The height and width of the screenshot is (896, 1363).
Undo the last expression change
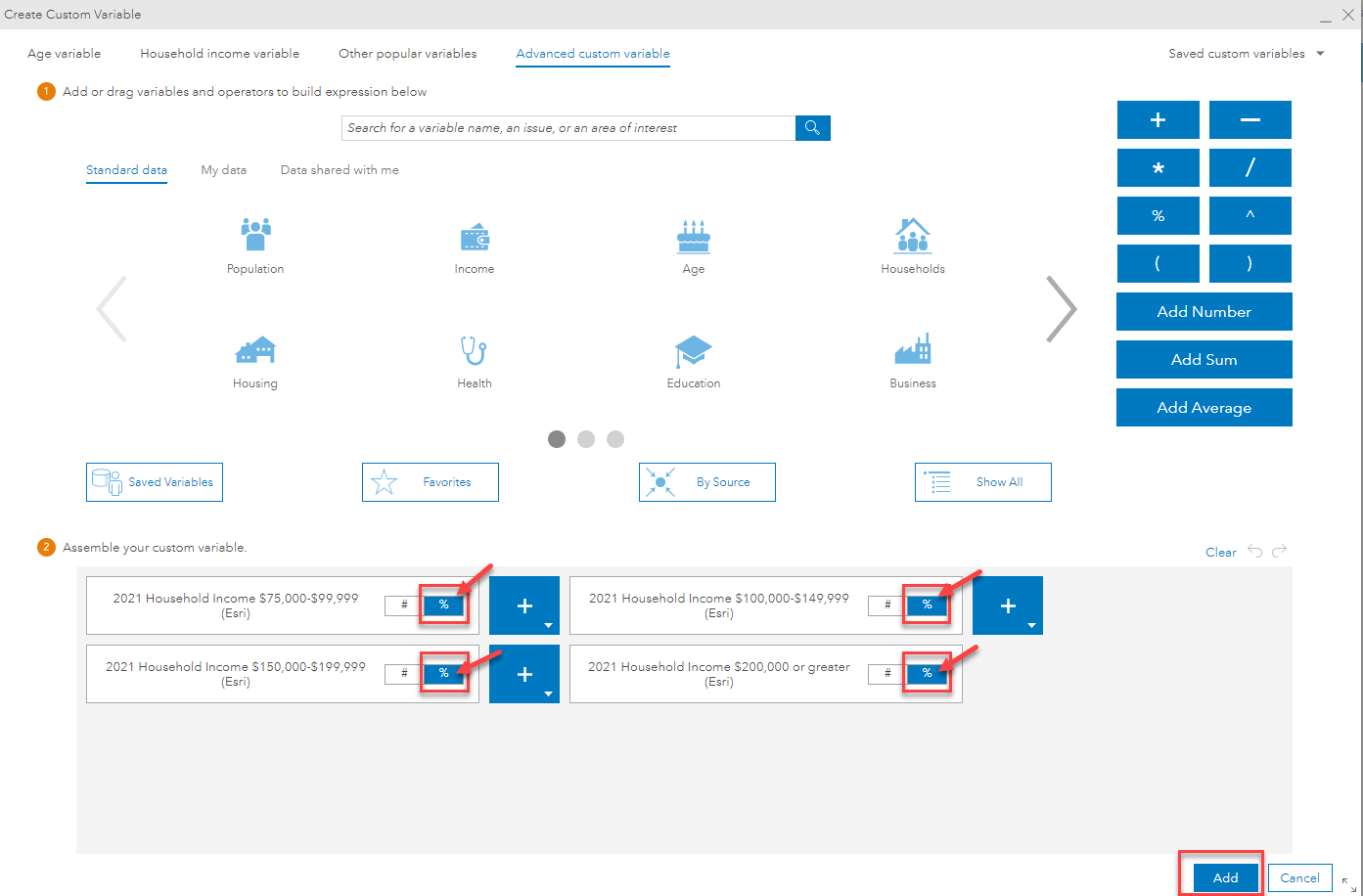pos(1255,552)
